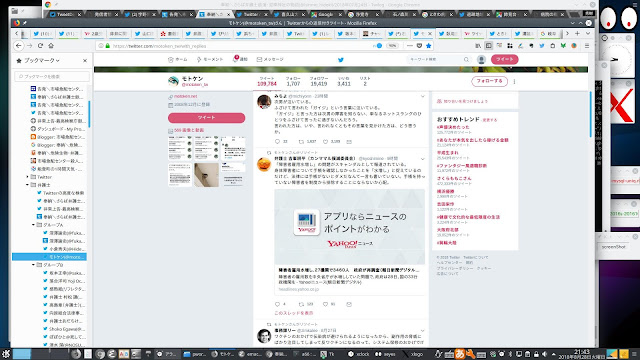Collapse the グループA folder
This screenshot has width=640, height=360.
33,225
